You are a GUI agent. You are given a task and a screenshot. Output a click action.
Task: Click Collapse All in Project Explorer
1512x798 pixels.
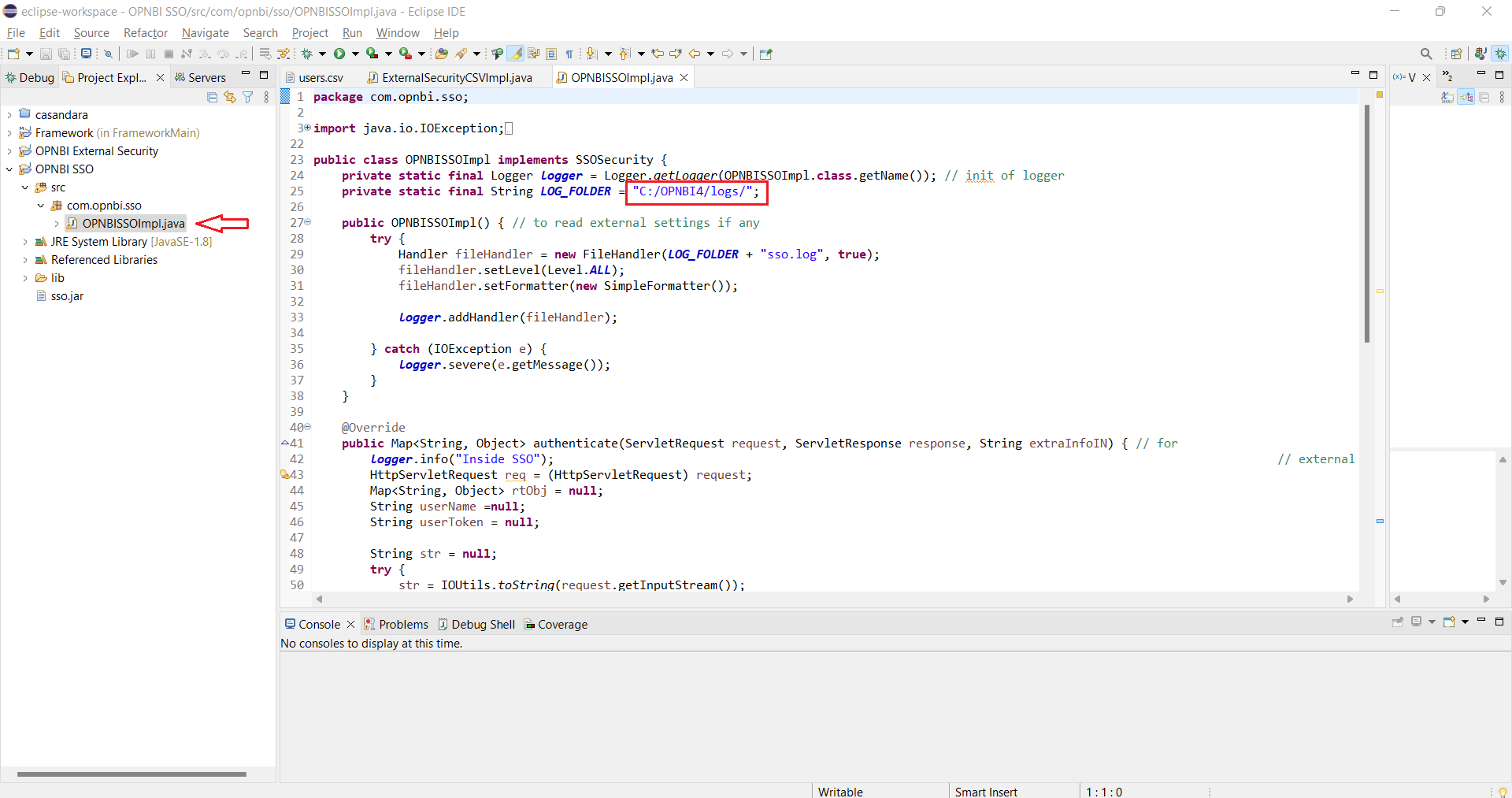(x=212, y=97)
